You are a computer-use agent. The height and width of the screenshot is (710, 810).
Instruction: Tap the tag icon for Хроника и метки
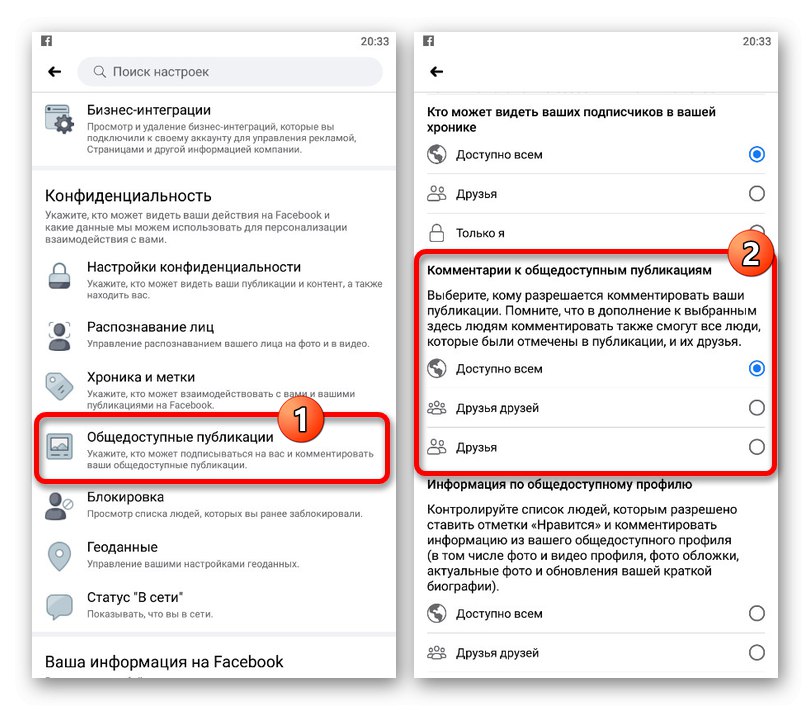coord(59,386)
